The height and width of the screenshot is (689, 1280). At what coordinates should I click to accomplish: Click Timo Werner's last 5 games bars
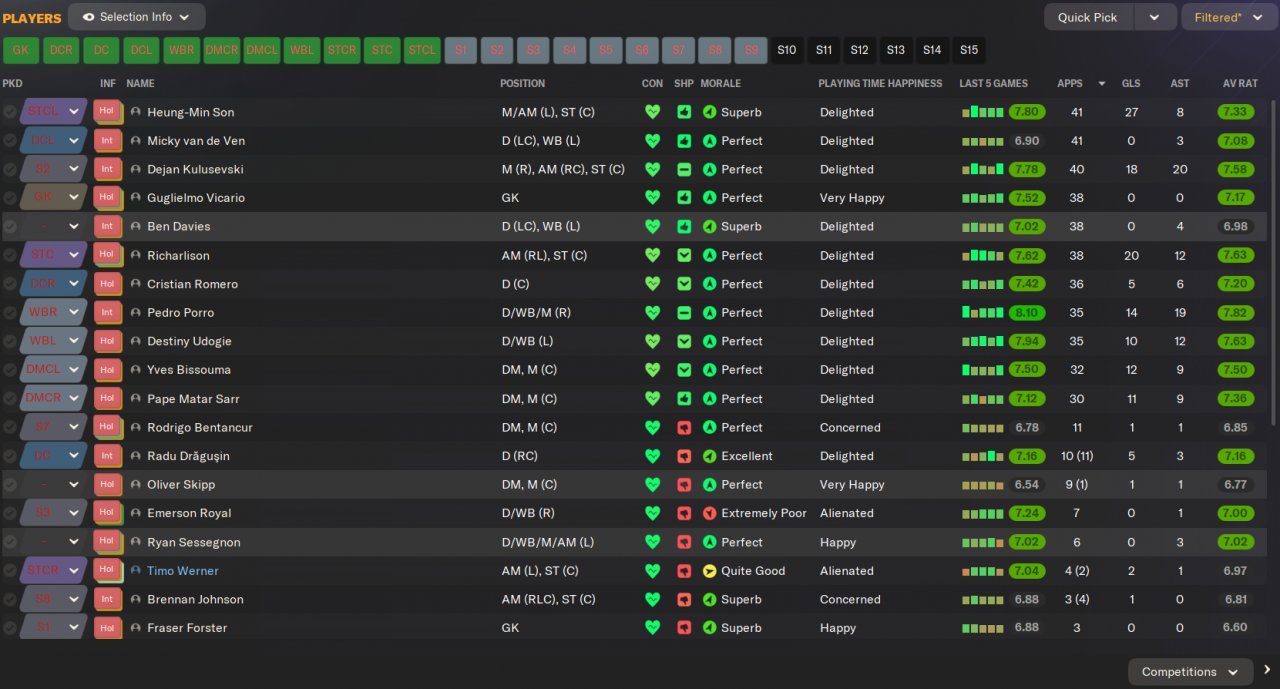point(983,571)
